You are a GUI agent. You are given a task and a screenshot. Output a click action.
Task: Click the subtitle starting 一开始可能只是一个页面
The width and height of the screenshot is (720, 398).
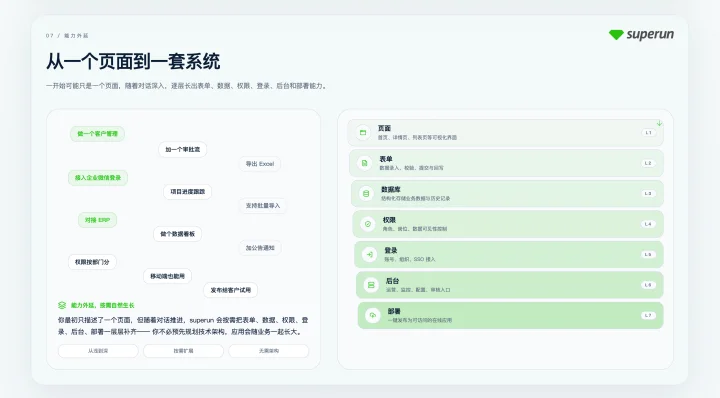(186, 86)
